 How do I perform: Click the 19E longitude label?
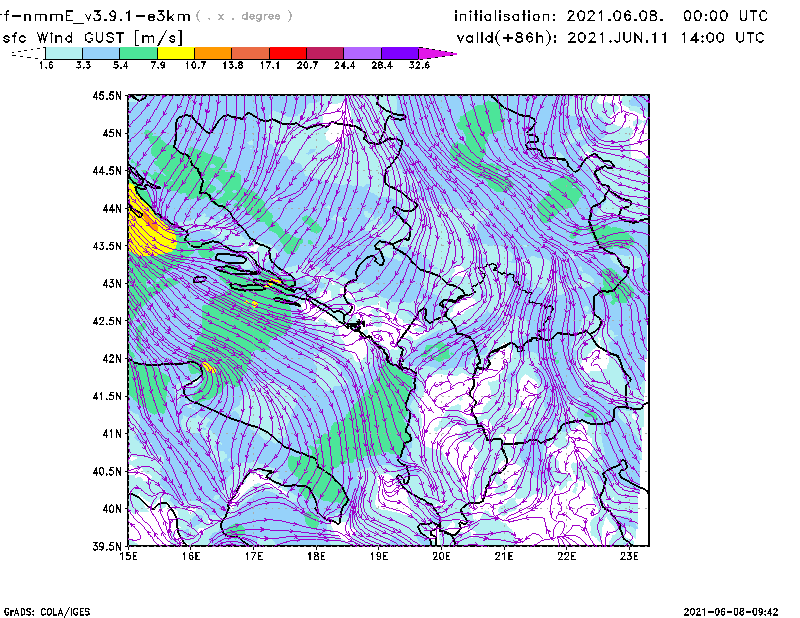tap(379, 556)
